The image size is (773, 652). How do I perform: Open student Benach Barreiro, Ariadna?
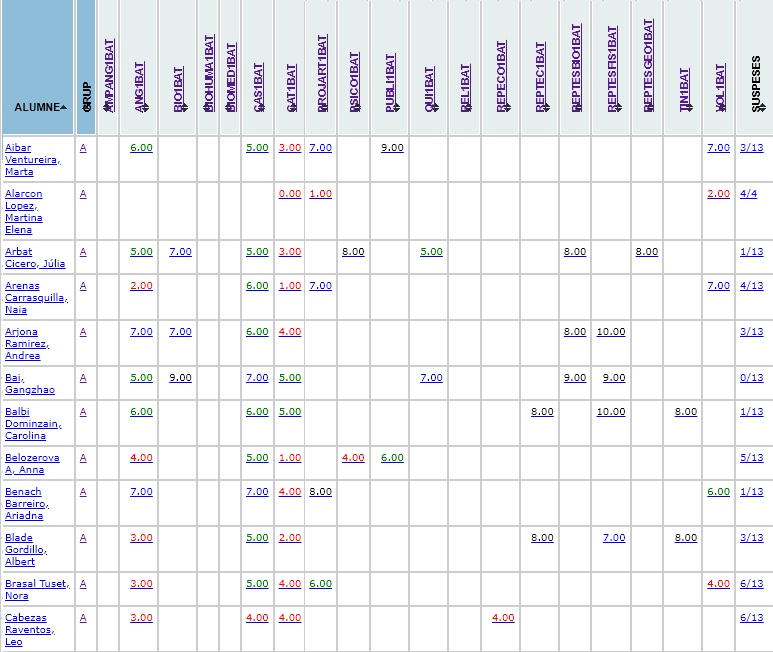pyautogui.click(x=27, y=503)
